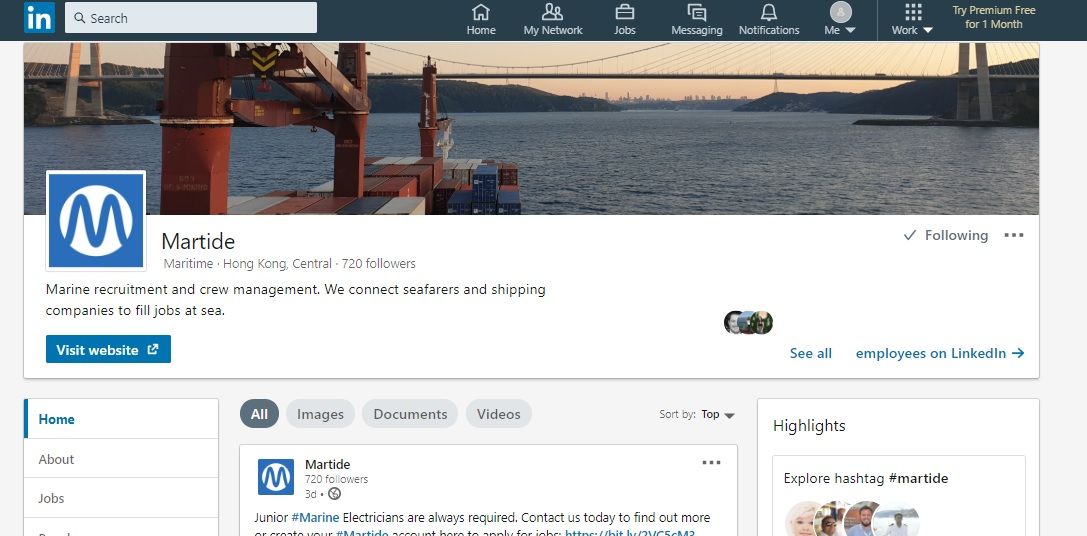1087x536 pixels.
Task: Click Try Premium Free for 1 Month
Action: [x=993, y=17]
